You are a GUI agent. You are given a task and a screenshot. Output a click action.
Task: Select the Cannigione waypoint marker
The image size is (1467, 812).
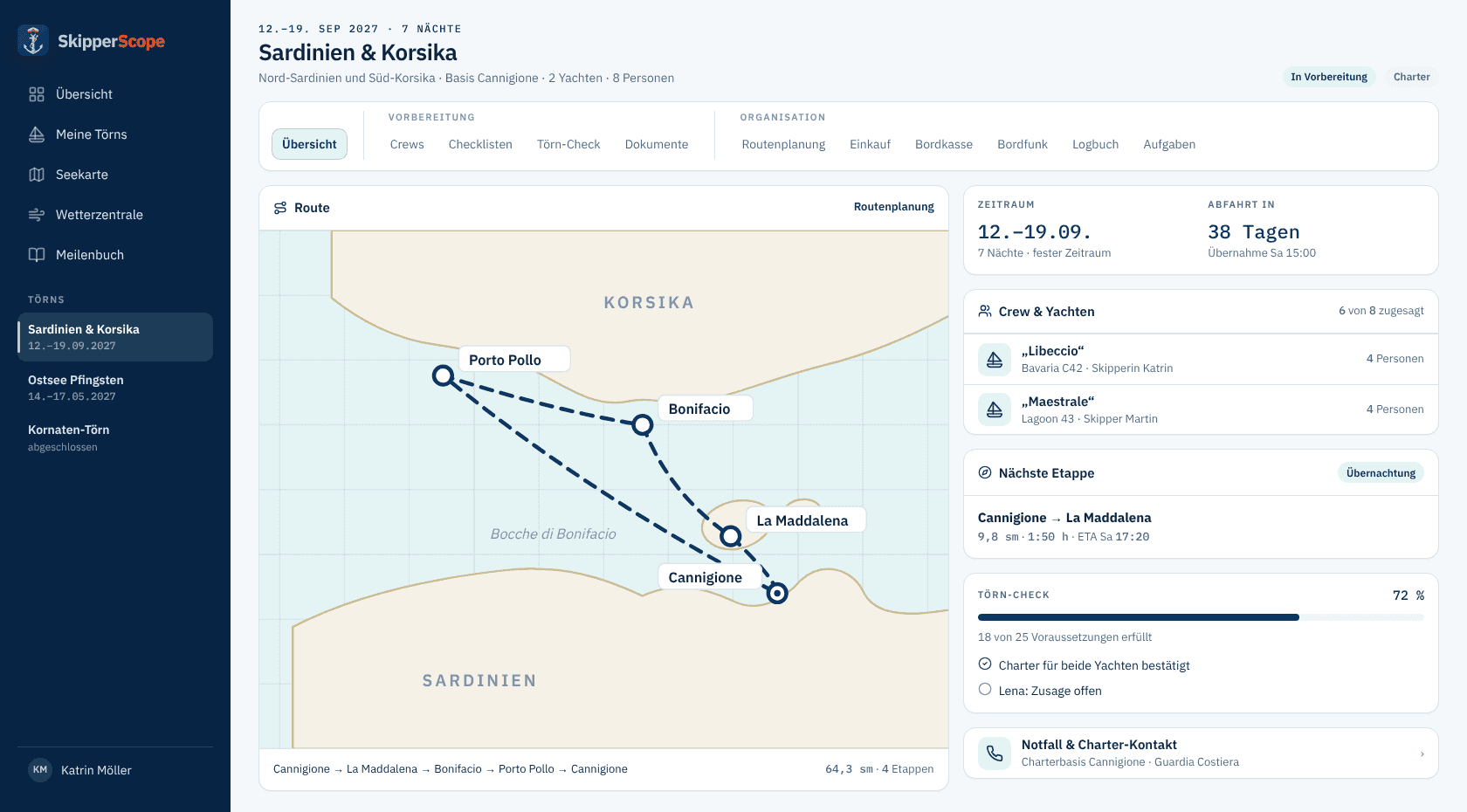(x=777, y=594)
